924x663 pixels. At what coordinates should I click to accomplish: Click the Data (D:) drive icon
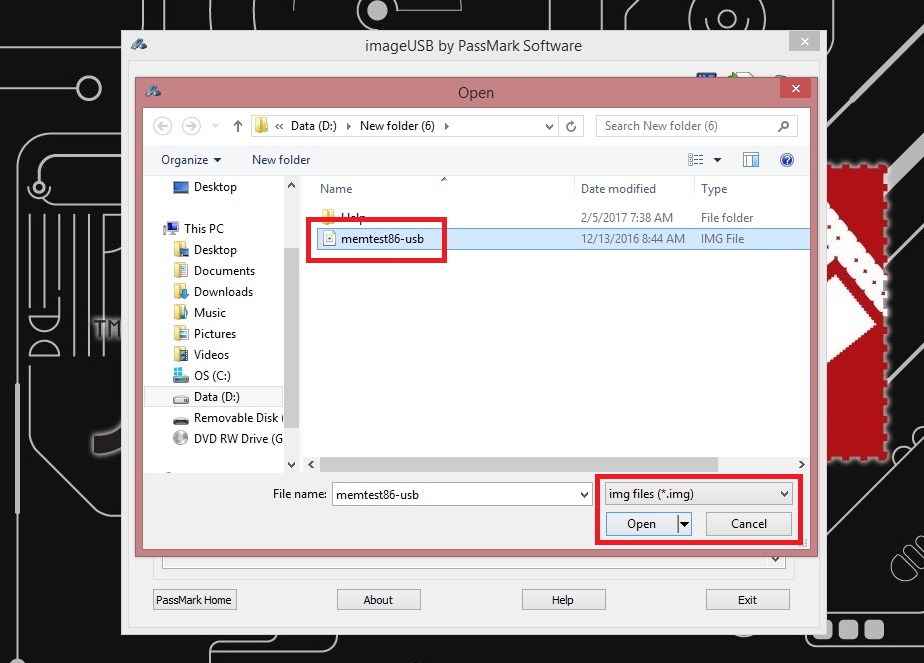pyautogui.click(x=181, y=398)
